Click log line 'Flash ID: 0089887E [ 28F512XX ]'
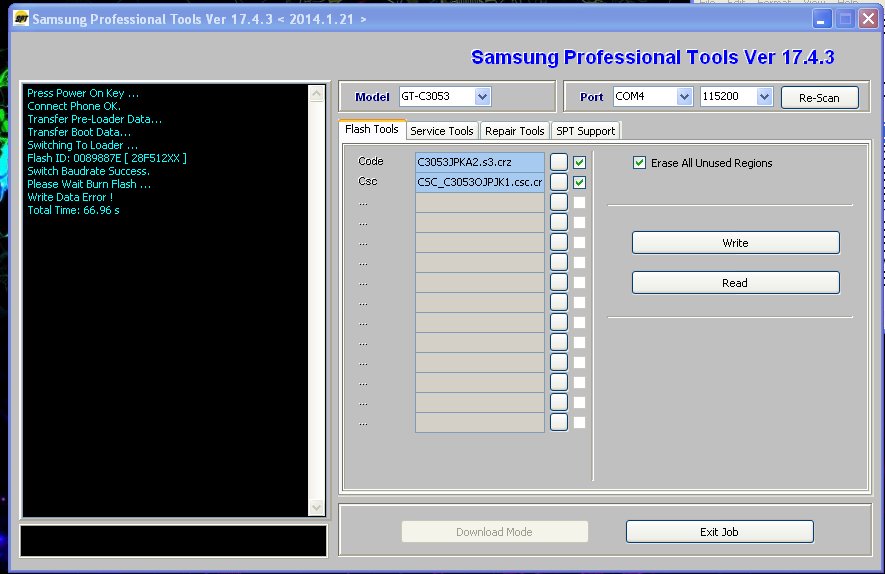Screen dimensions: 885x574 pyautogui.click(x=107, y=158)
